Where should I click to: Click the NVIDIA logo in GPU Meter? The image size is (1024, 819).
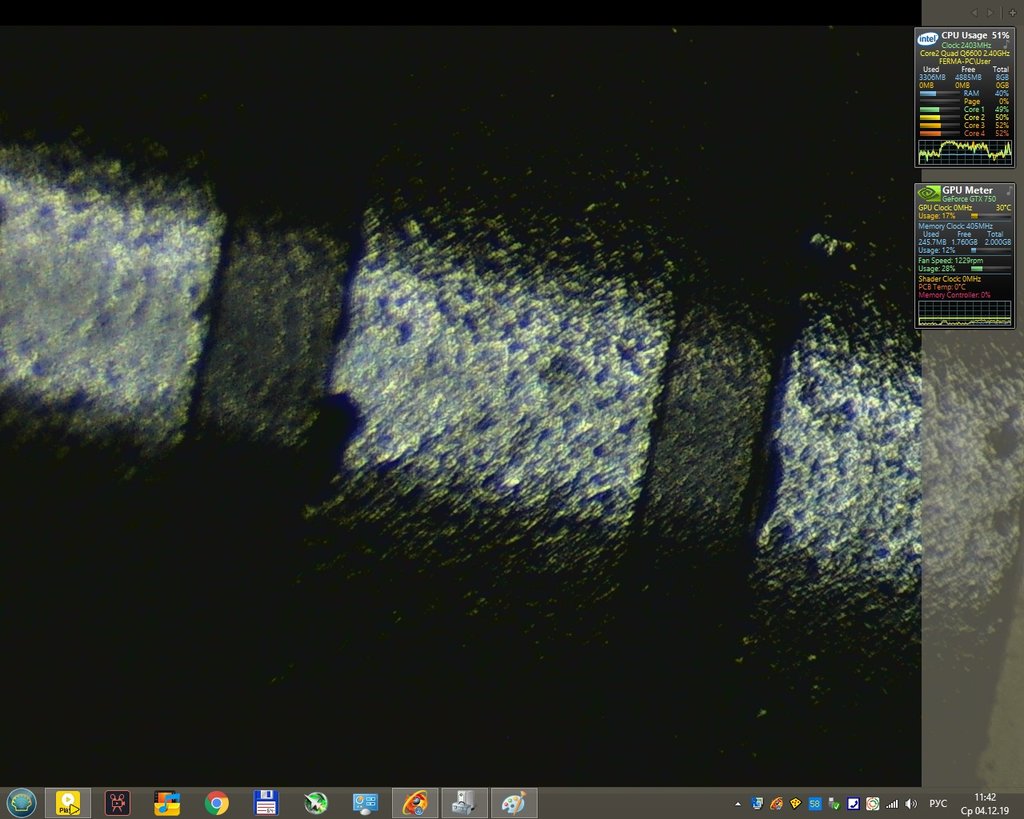click(x=927, y=191)
